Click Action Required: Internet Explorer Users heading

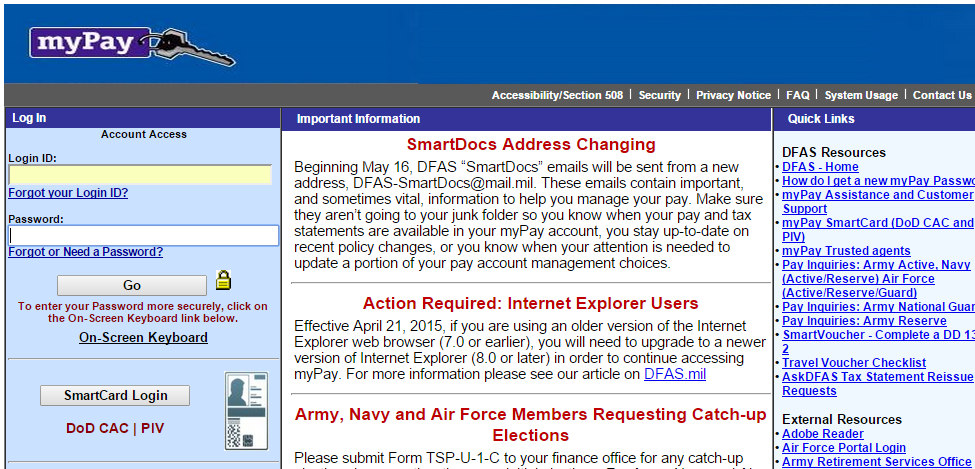click(x=530, y=304)
